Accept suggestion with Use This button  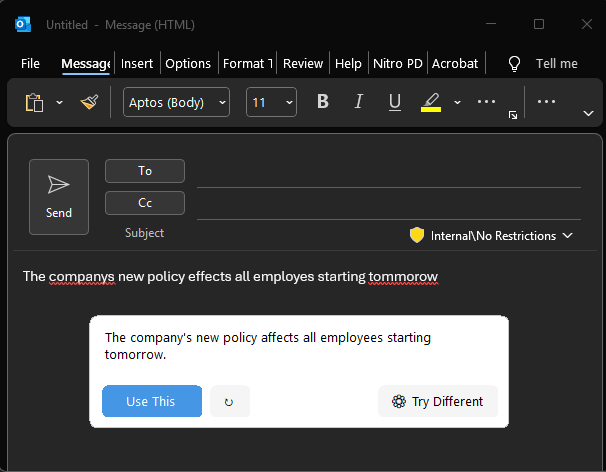[152, 401]
